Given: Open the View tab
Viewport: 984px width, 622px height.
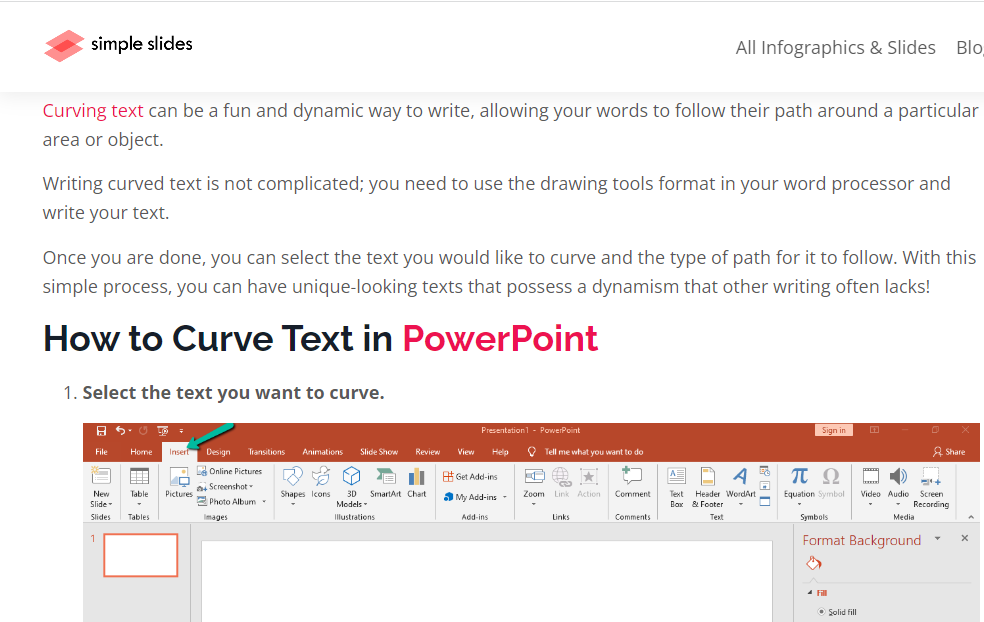Looking at the screenshot, I should (466, 452).
